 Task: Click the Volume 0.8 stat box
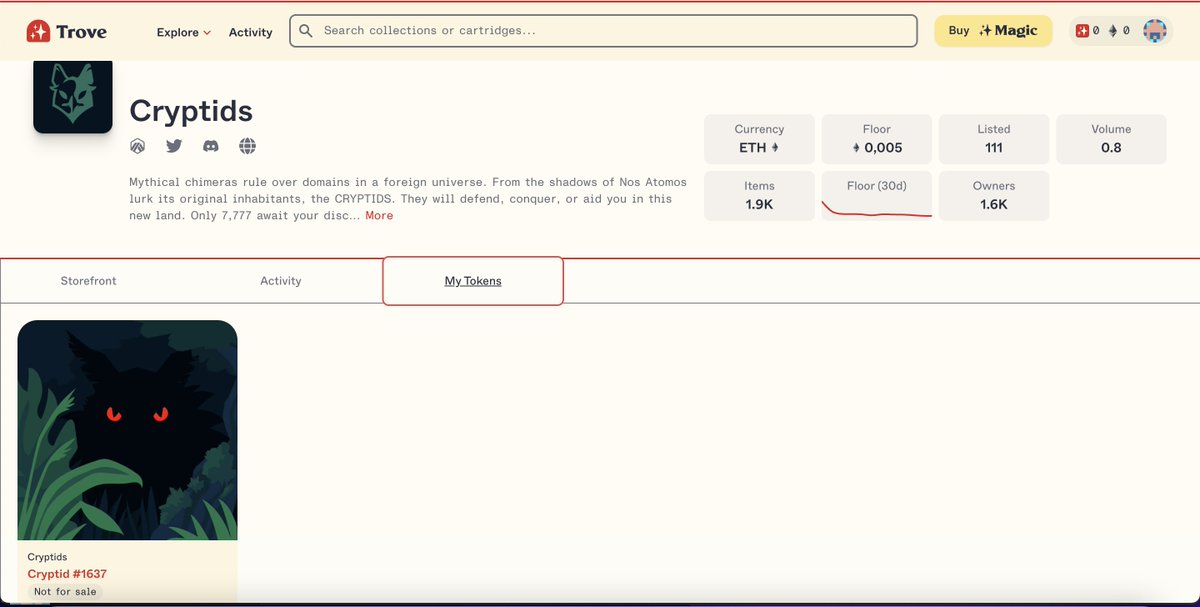pos(1111,139)
